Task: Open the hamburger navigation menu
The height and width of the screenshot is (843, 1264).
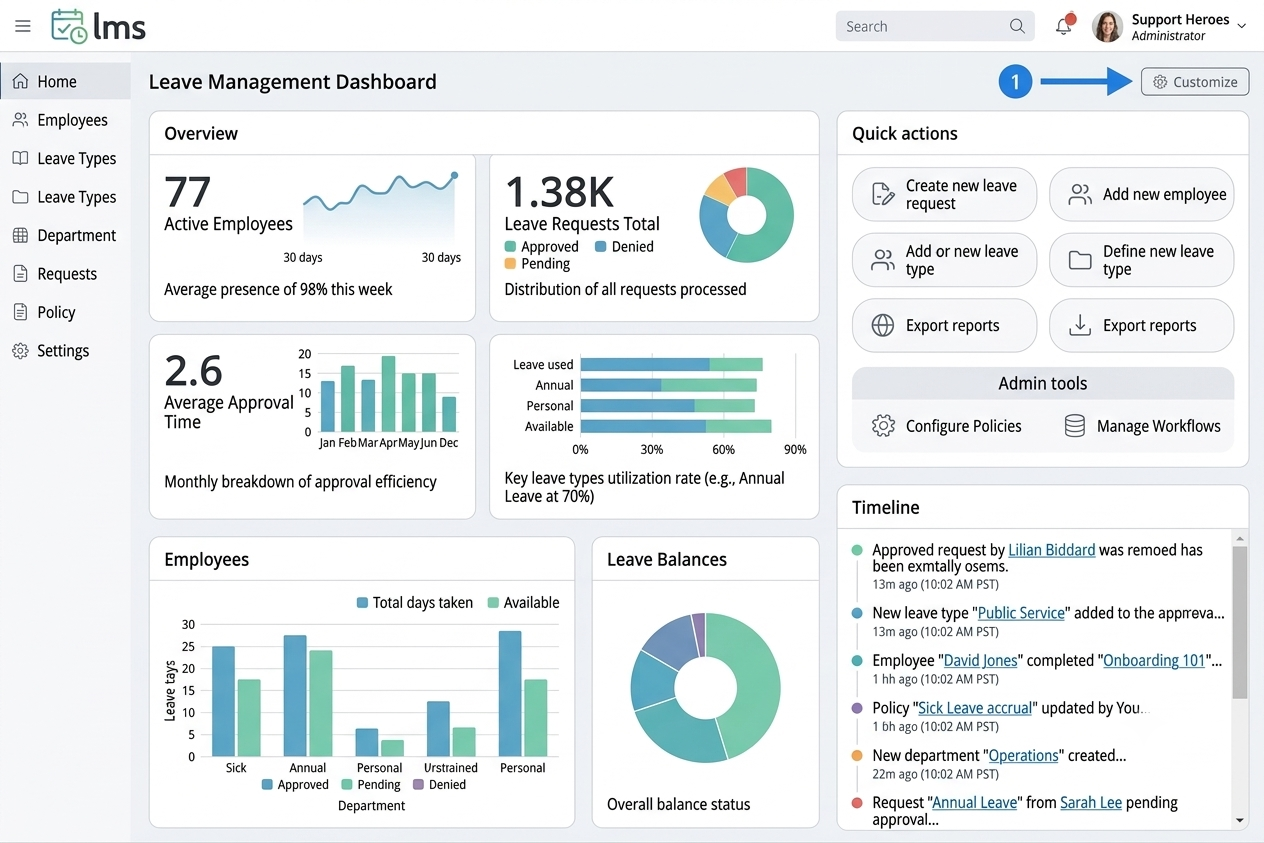Action: click(23, 27)
